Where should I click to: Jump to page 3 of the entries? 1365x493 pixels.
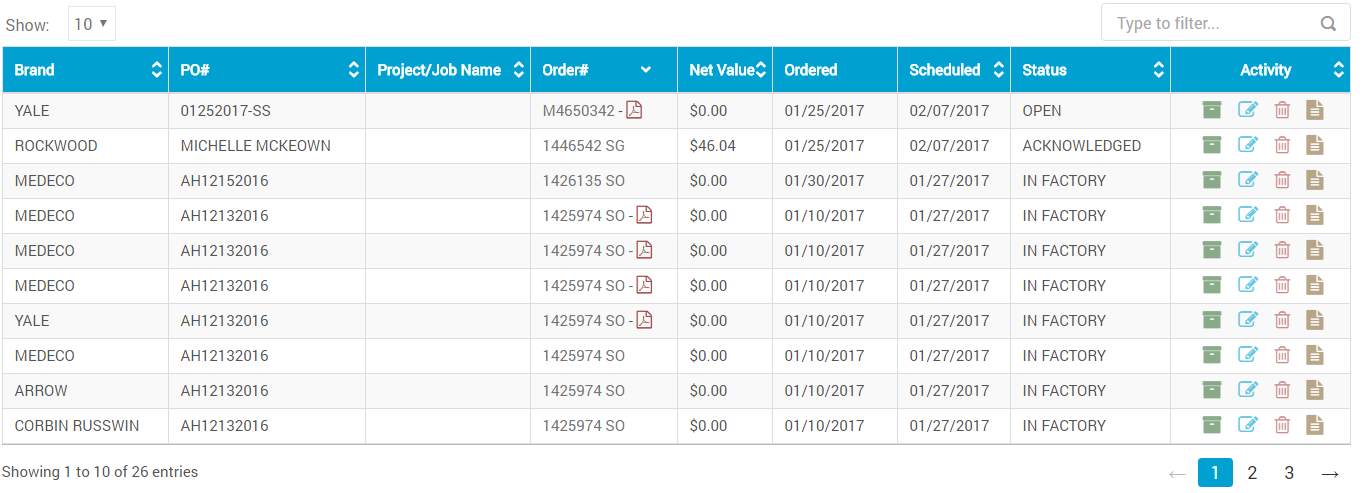coord(1289,473)
